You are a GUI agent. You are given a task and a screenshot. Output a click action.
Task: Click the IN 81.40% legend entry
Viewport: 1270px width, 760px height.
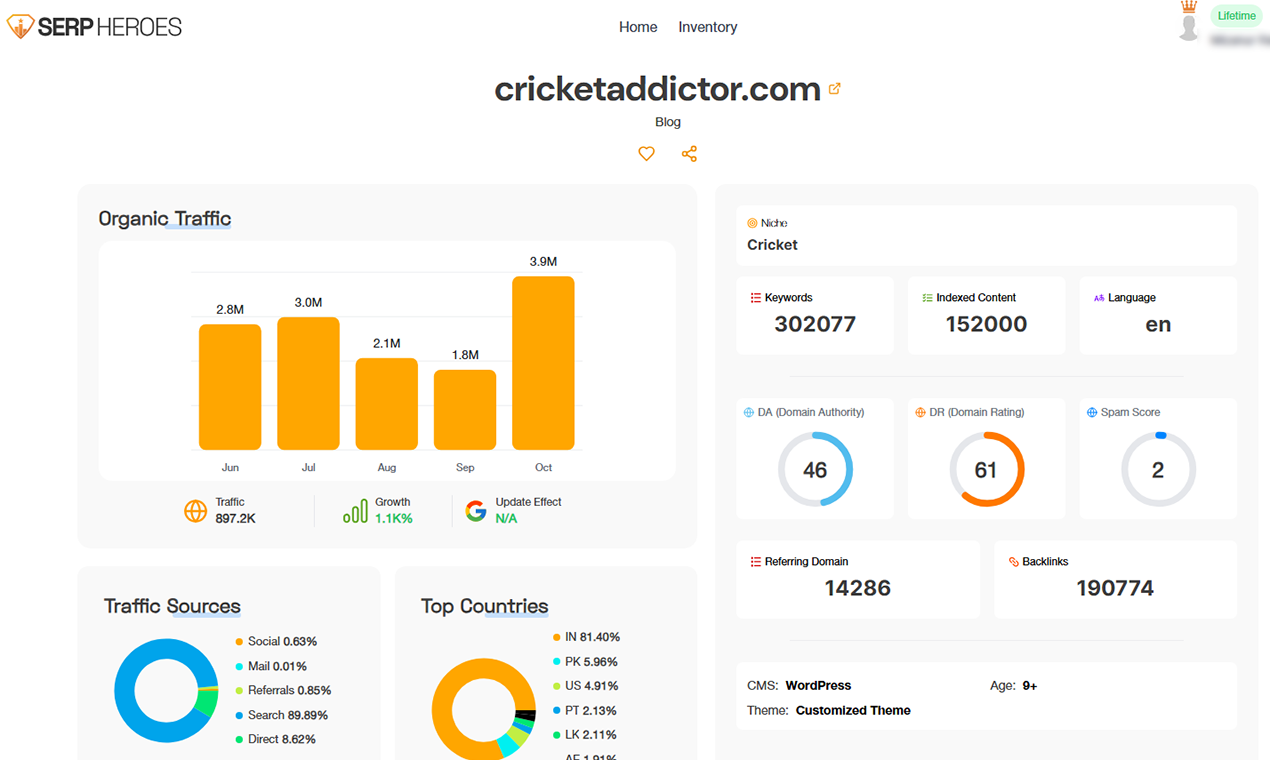pos(586,637)
